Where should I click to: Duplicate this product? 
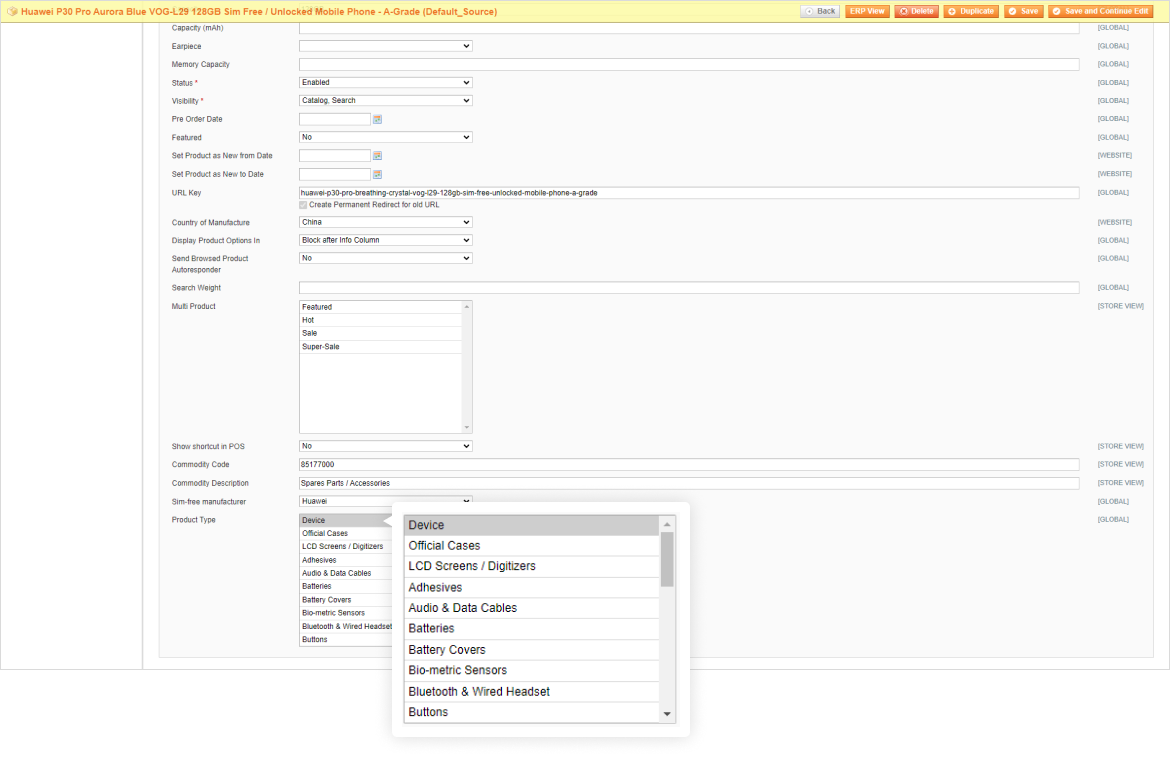(x=971, y=11)
